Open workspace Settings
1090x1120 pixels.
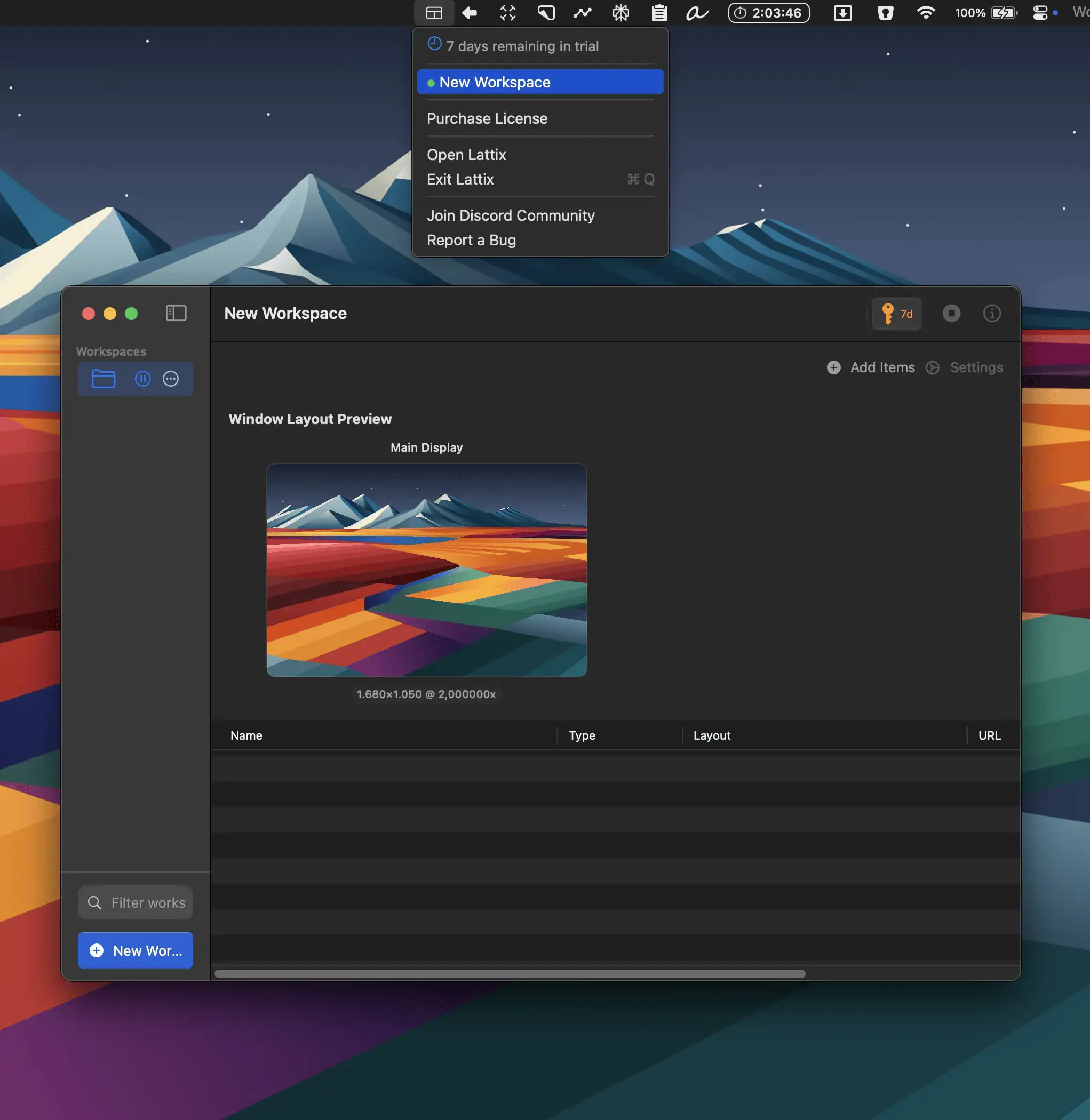(964, 367)
